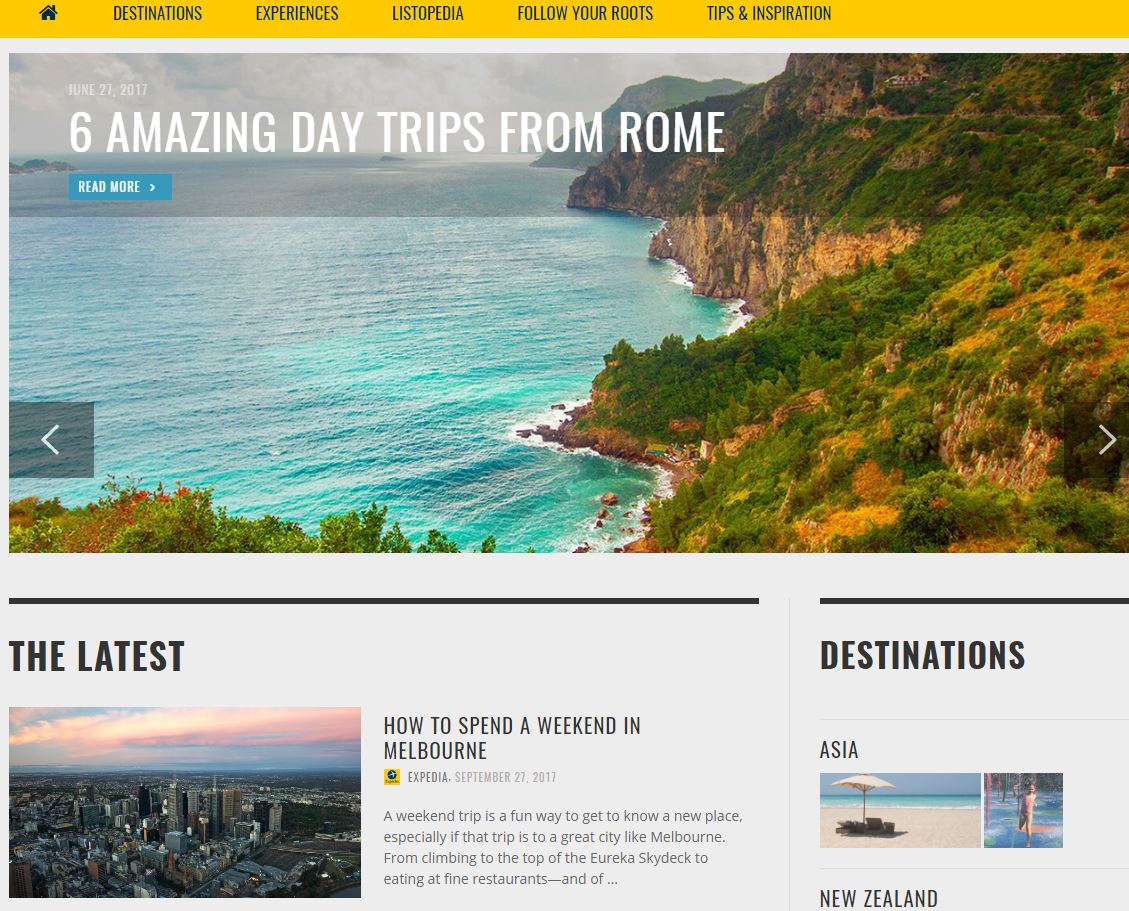Click the home icon in navigation bar

tap(48, 13)
